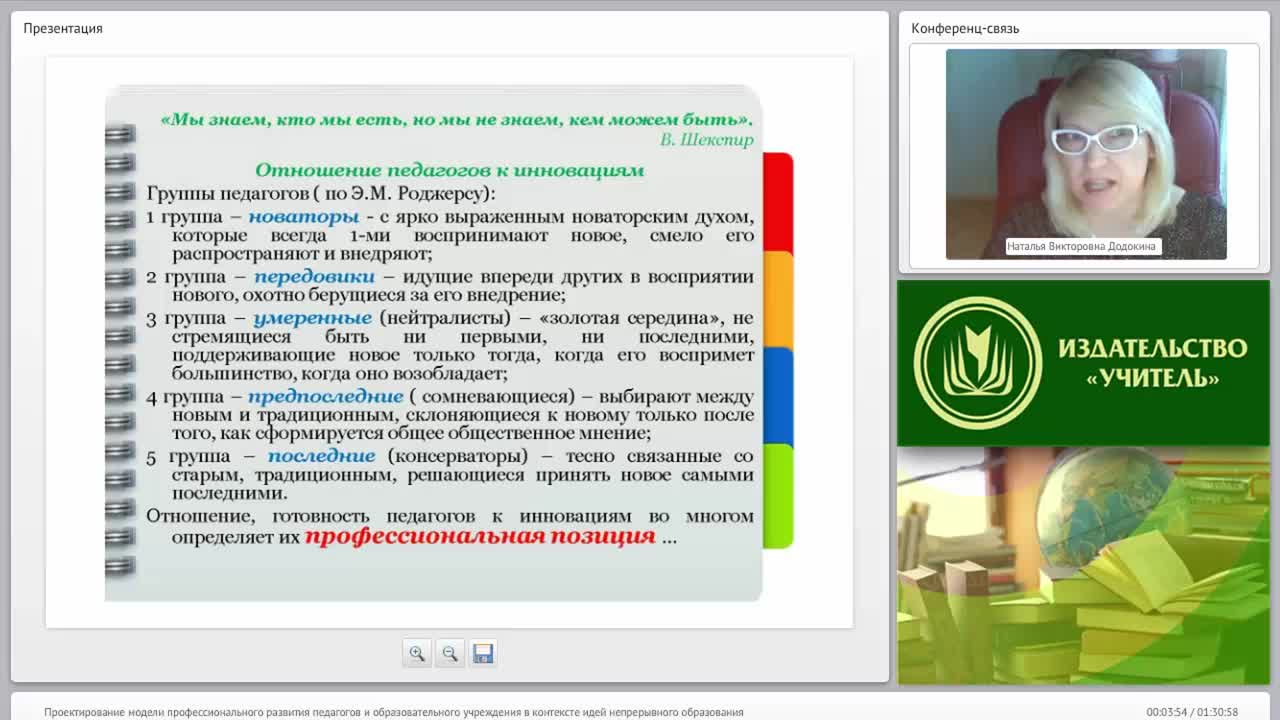Open the Презентация panel header

[x=63, y=28]
